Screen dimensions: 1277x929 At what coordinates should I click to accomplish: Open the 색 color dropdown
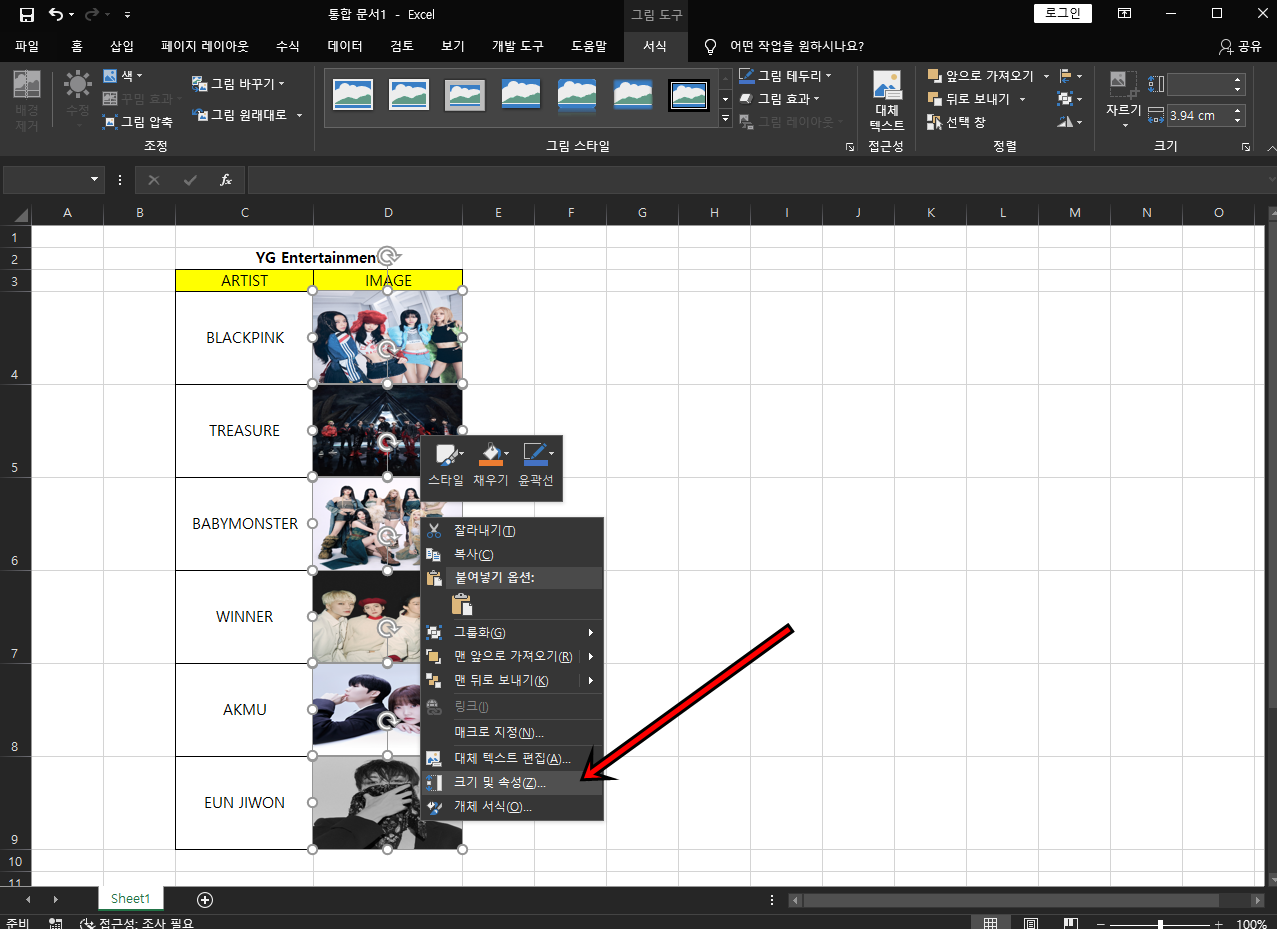(123, 76)
